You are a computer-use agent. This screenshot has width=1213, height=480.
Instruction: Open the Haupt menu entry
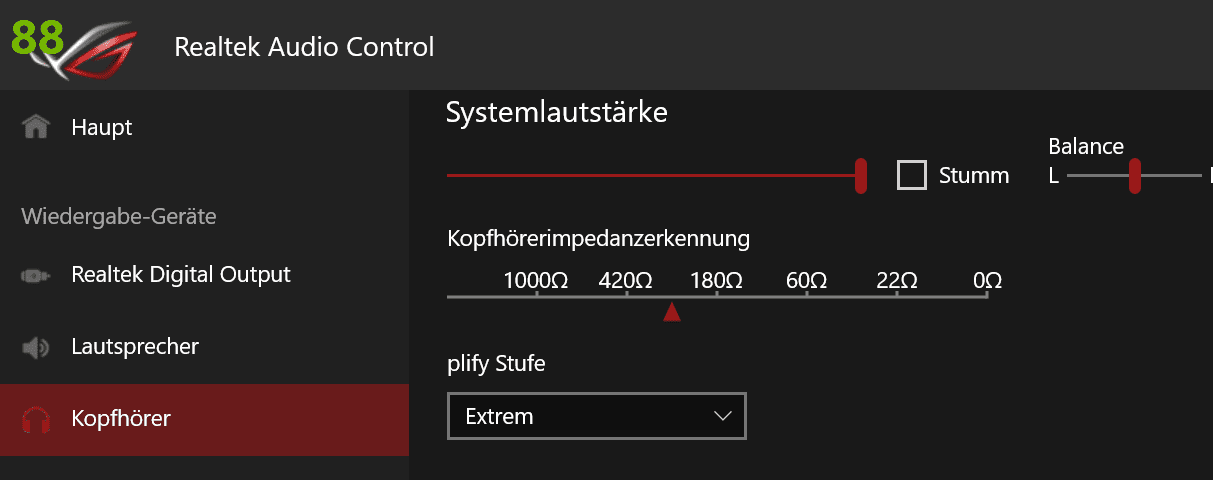click(x=102, y=128)
